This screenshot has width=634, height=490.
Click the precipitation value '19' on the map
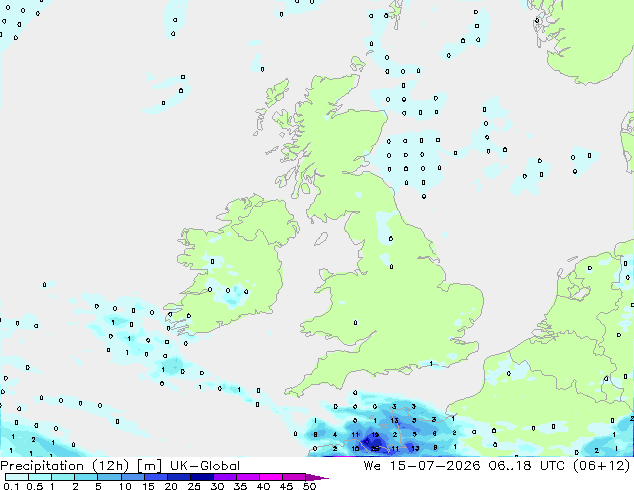[x=375, y=435]
